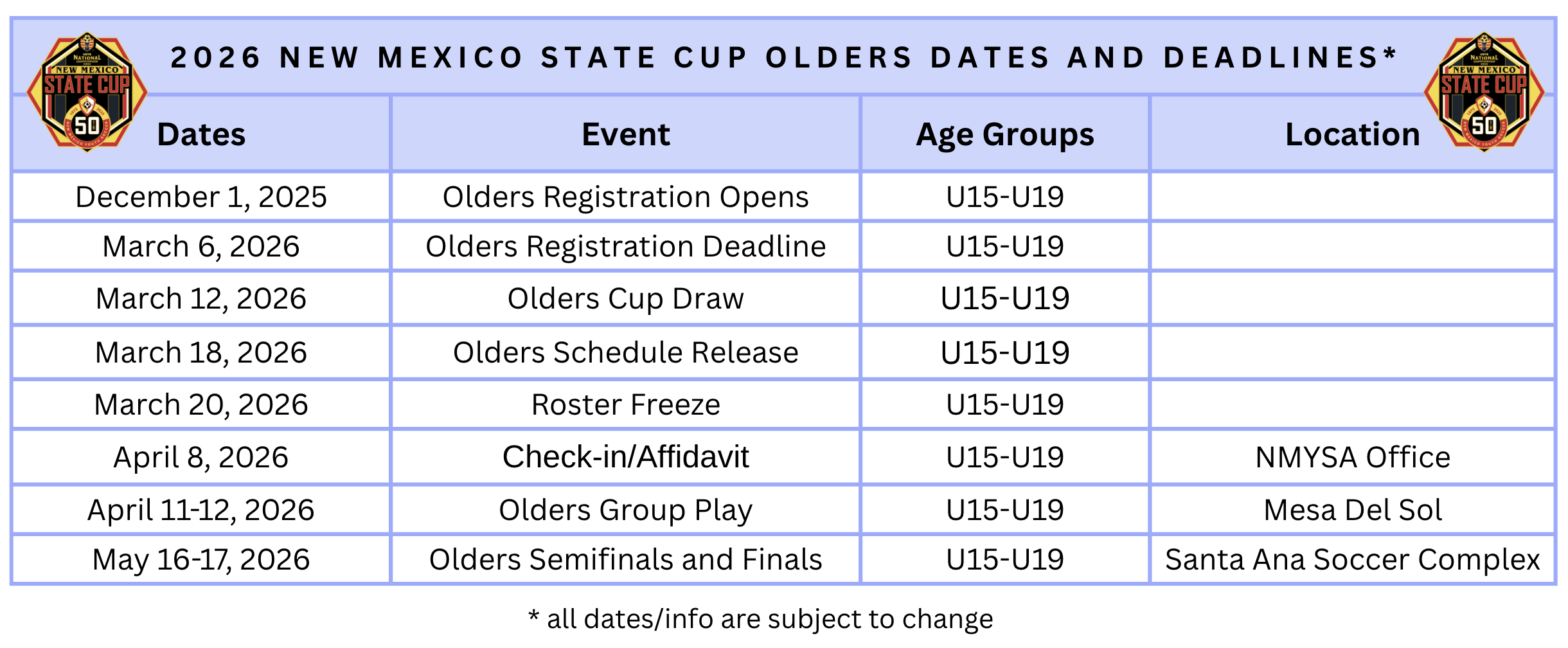Click the Olders Semifinals and Finals event
Screen dimensions: 1568x648
click(625, 560)
